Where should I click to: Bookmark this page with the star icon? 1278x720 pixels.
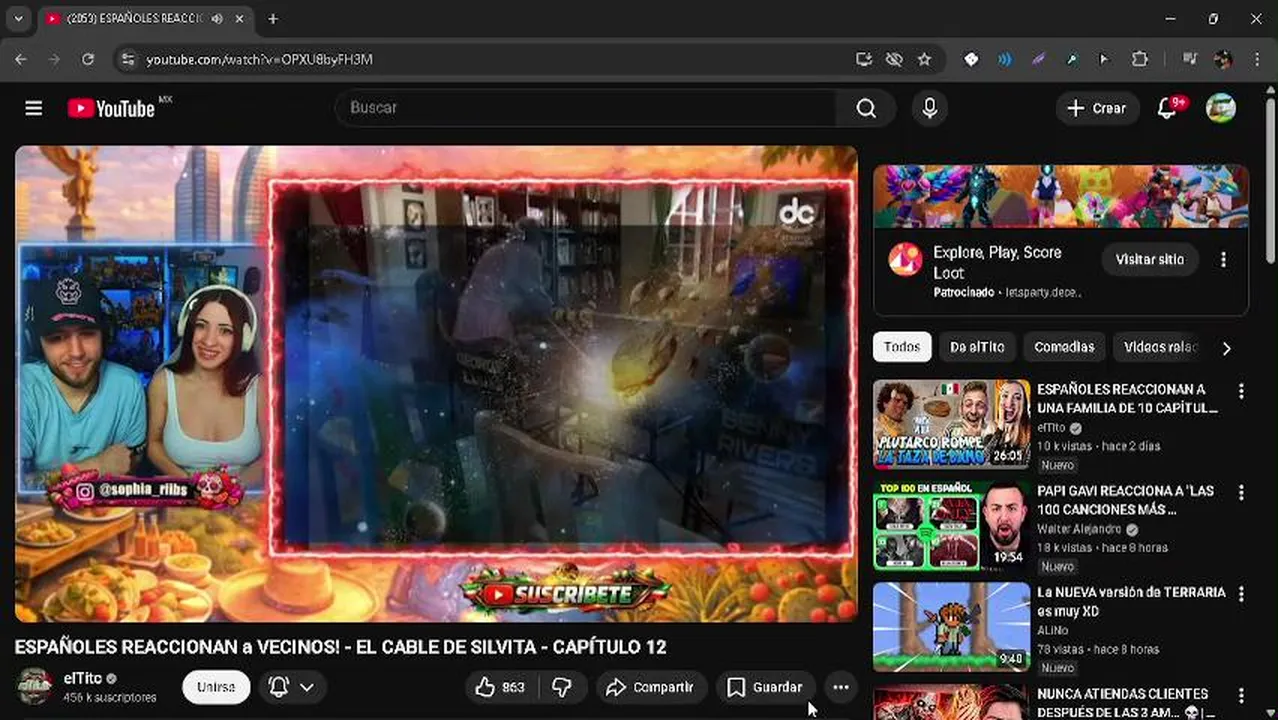tap(924, 59)
